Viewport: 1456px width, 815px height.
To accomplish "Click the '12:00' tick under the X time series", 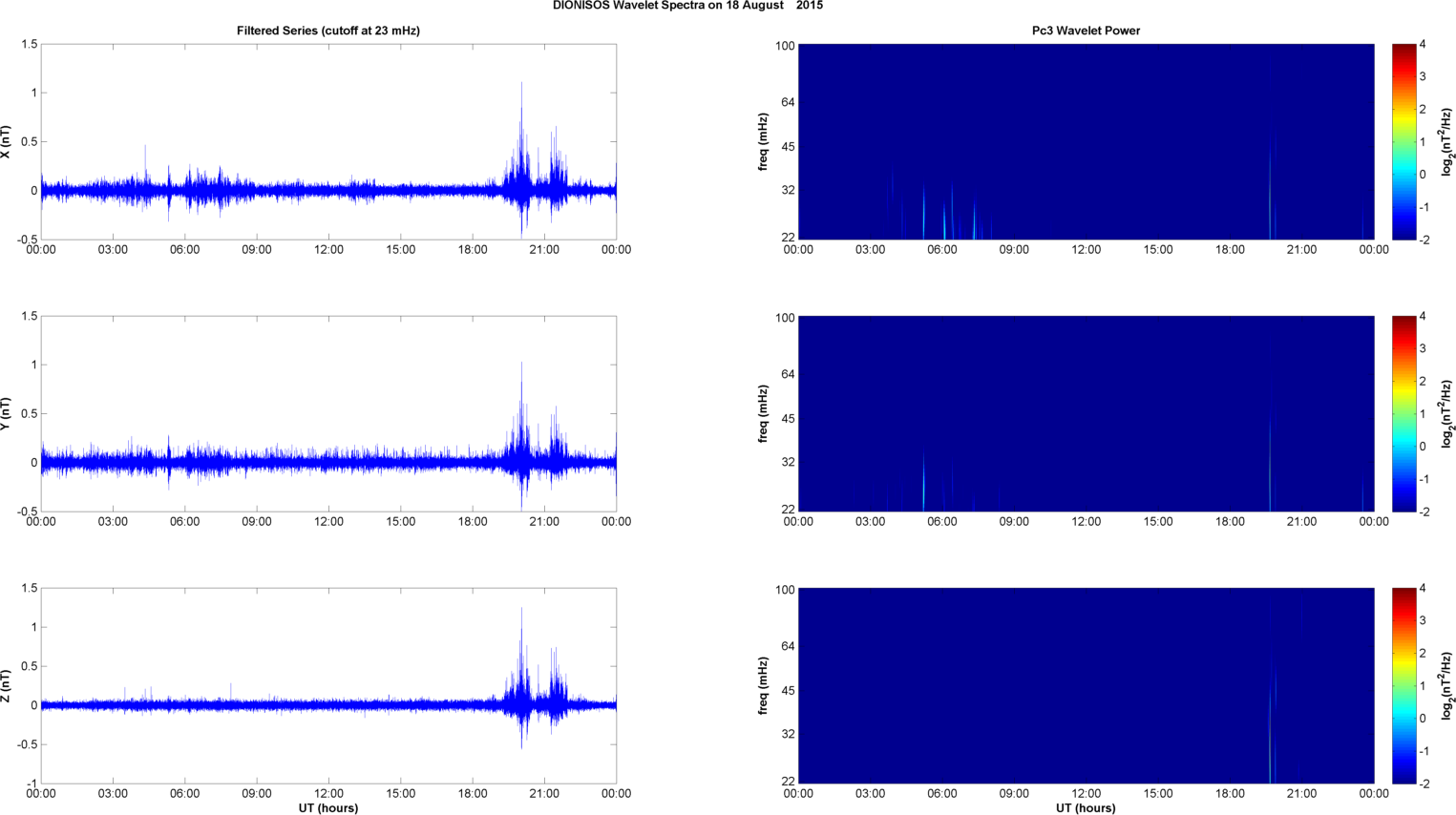I will 328,250.
